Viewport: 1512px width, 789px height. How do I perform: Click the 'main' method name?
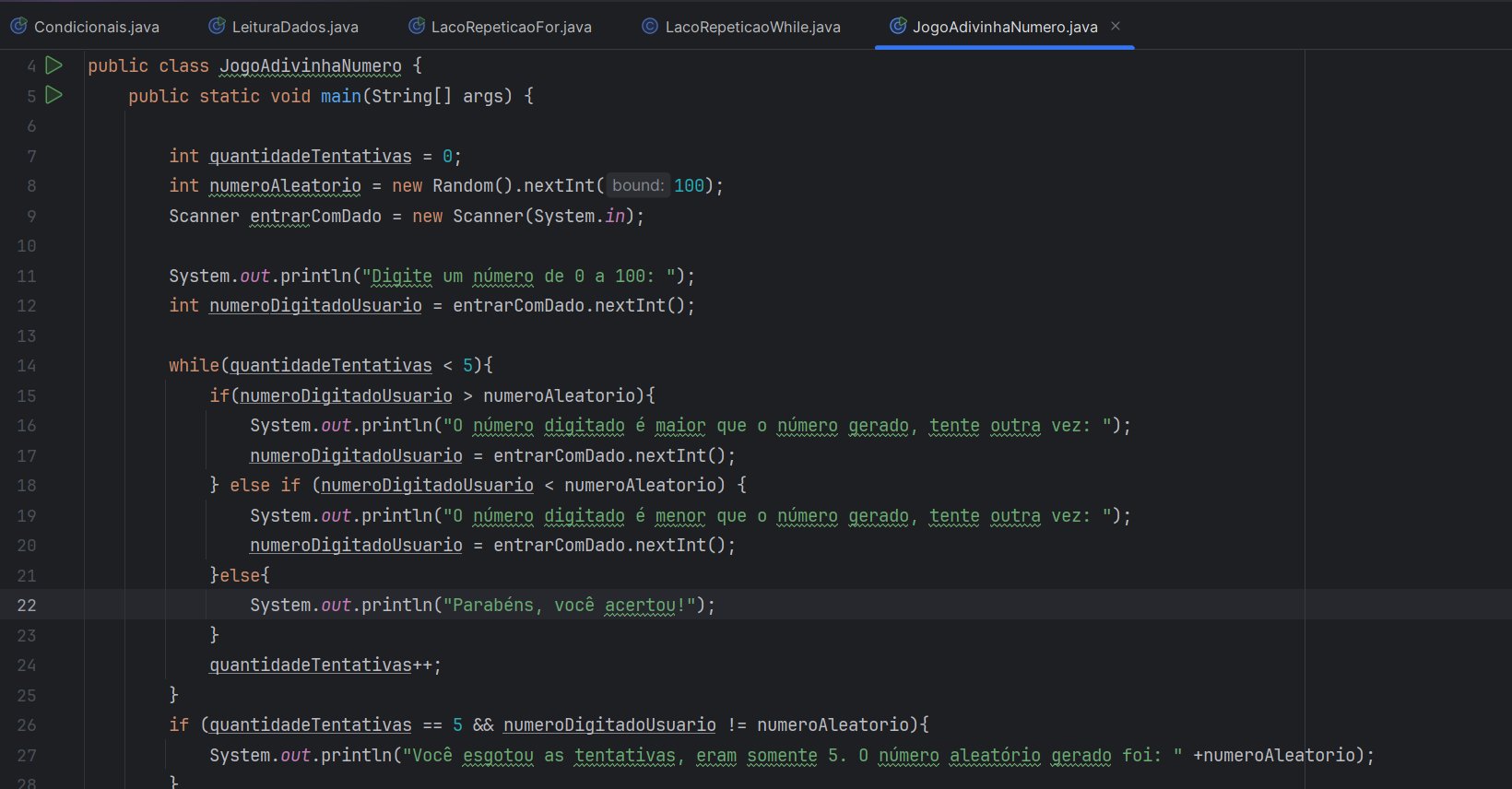coord(341,96)
